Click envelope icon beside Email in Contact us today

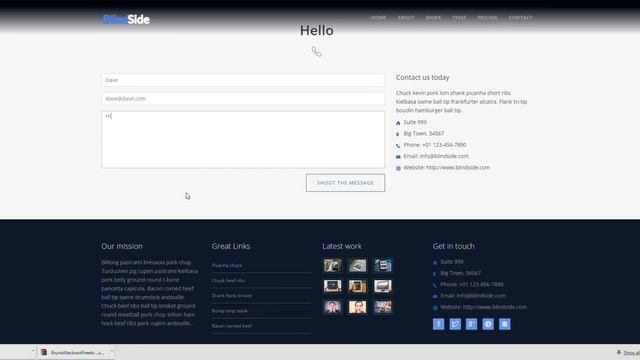(398, 157)
